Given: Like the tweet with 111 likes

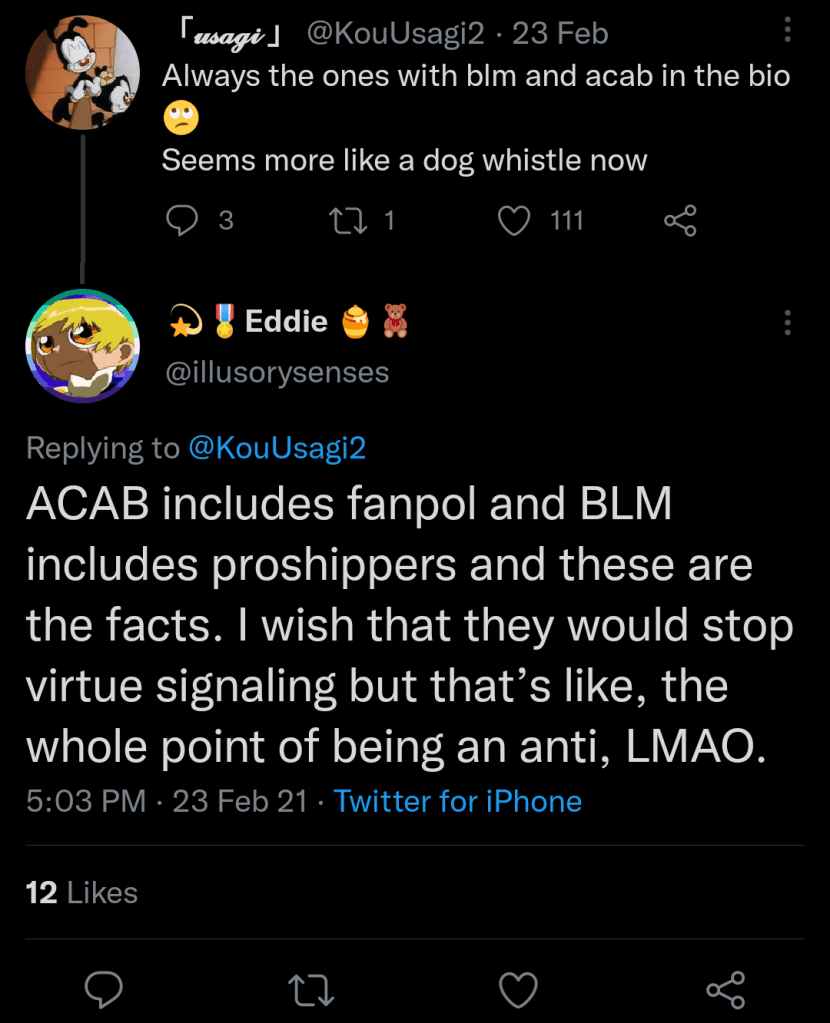Looking at the screenshot, I should [x=514, y=220].
